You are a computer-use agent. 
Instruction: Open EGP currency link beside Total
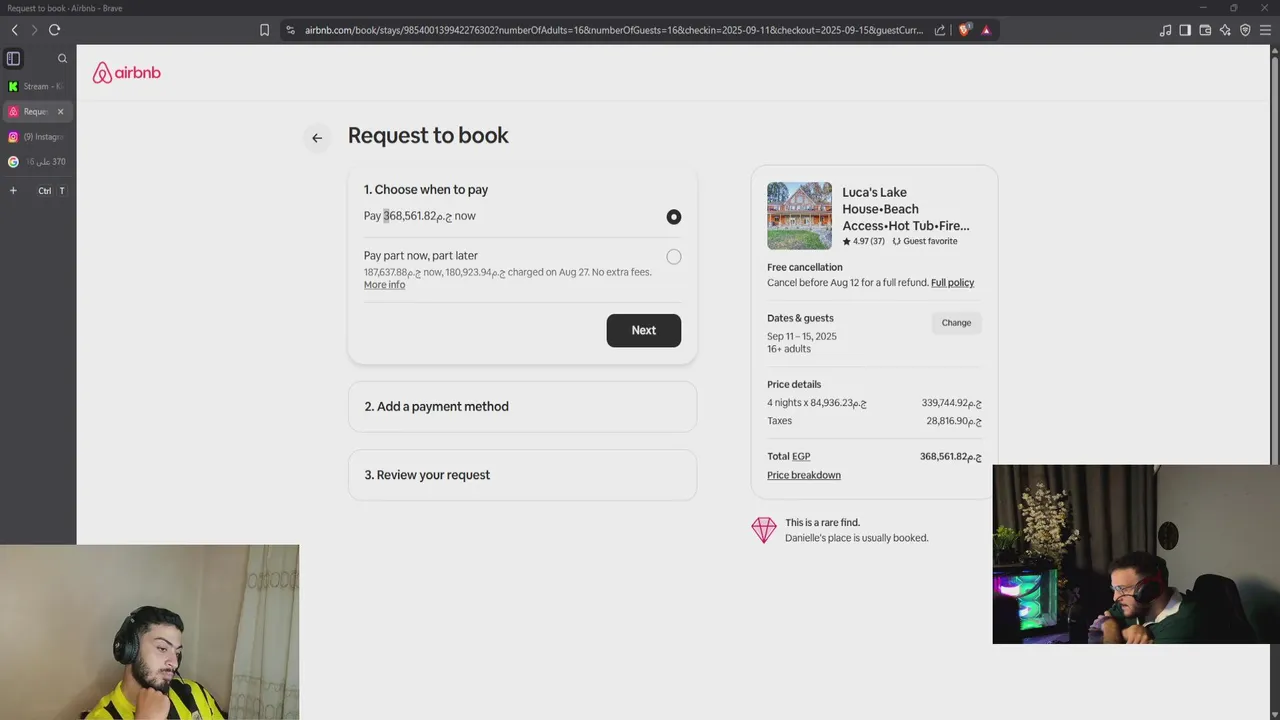pyautogui.click(x=801, y=457)
